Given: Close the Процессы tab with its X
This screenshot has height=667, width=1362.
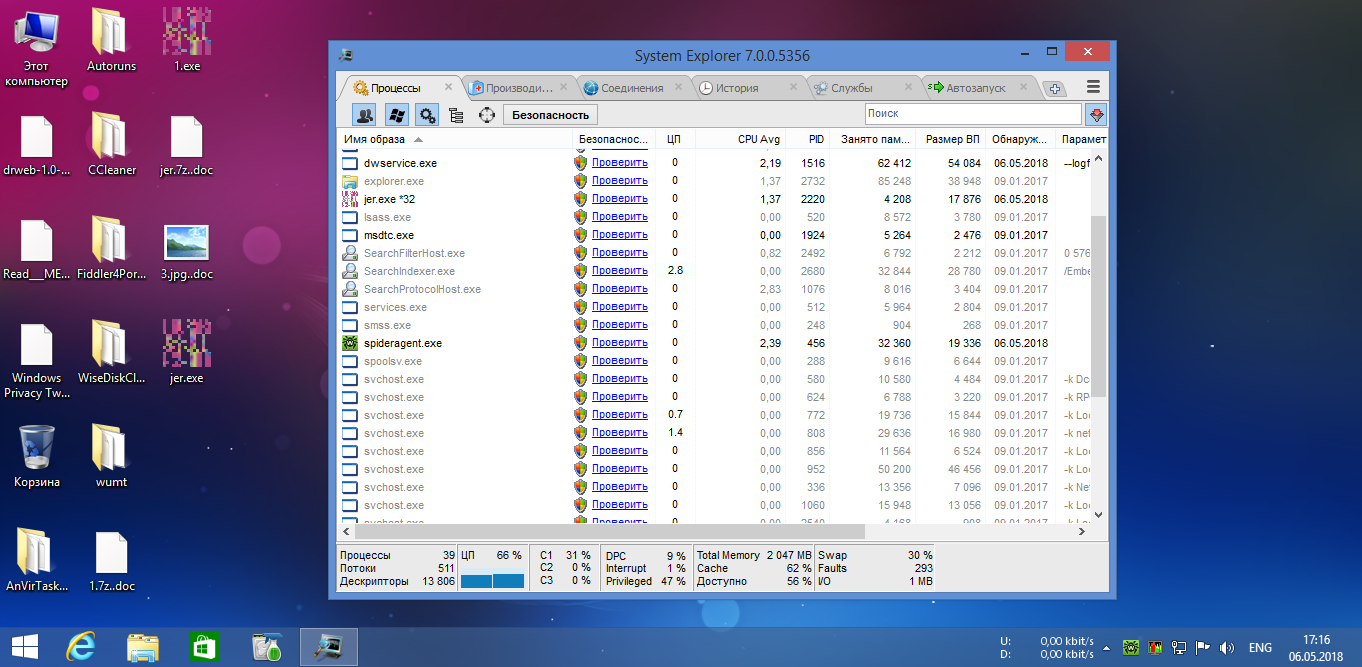Looking at the screenshot, I should click(449, 88).
